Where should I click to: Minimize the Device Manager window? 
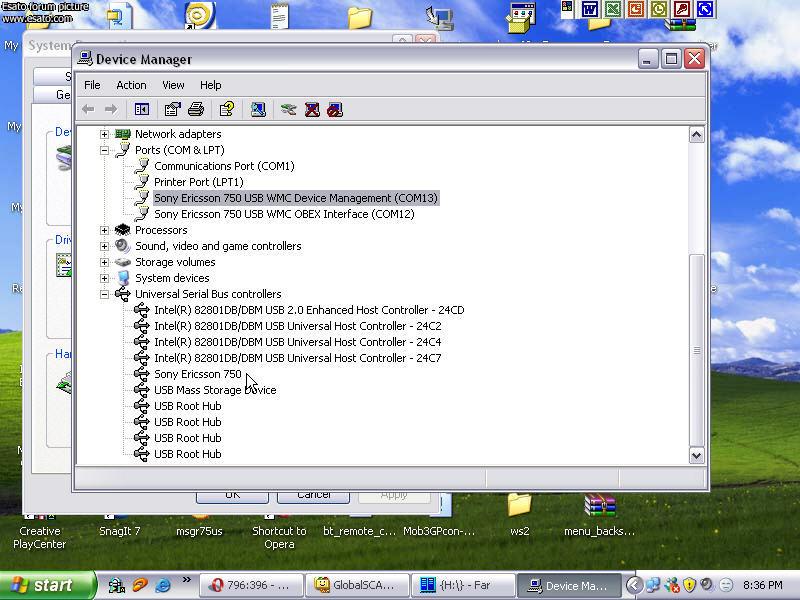(x=647, y=59)
